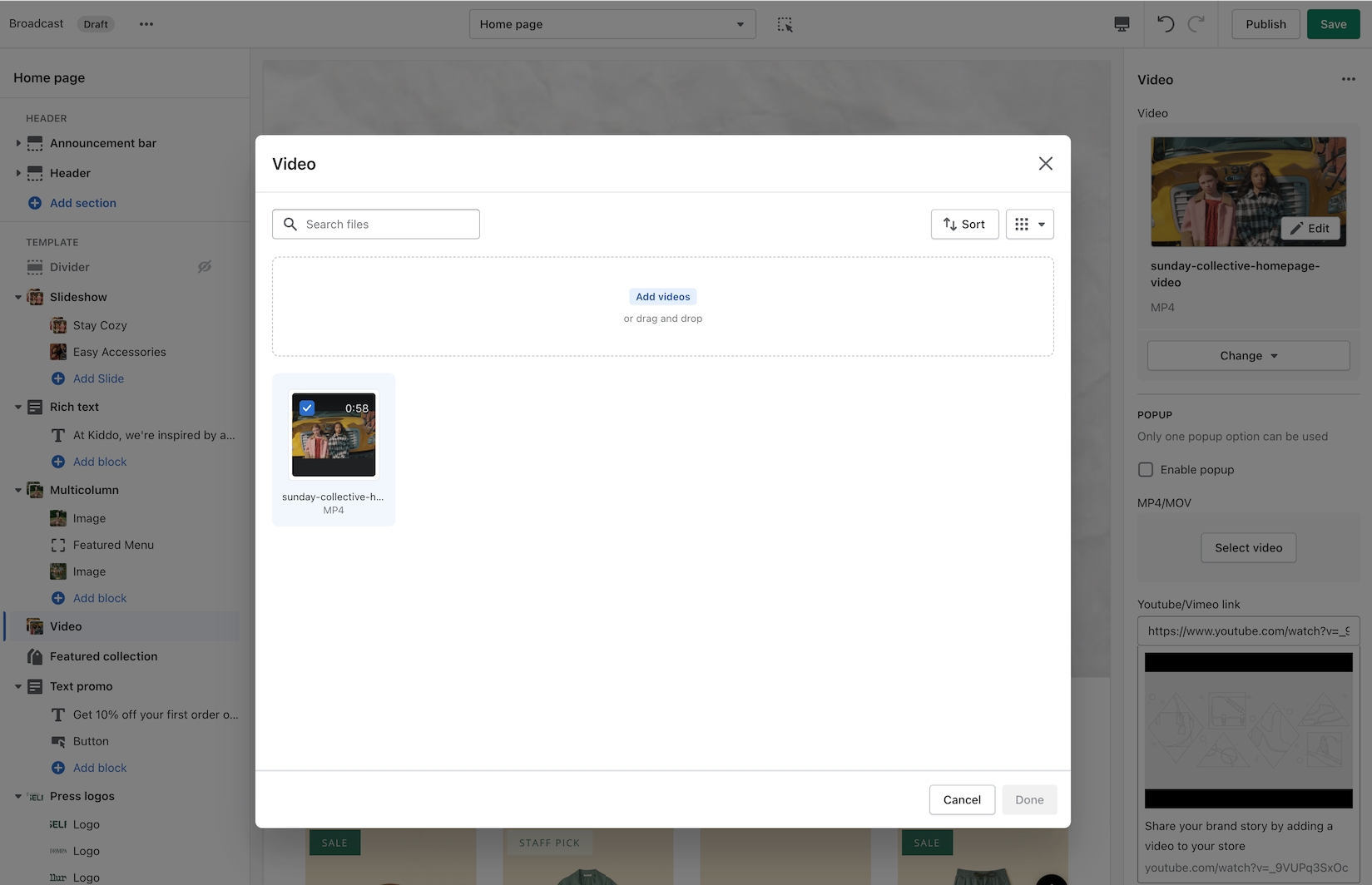
Task: Close the Video file picker dialog
Action: [1045, 164]
